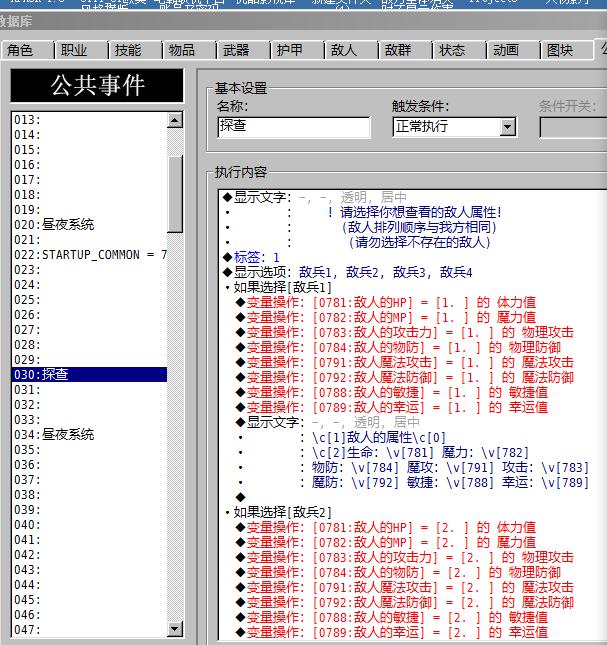Select entry 022:STARTUP_COMMON

tap(89, 255)
